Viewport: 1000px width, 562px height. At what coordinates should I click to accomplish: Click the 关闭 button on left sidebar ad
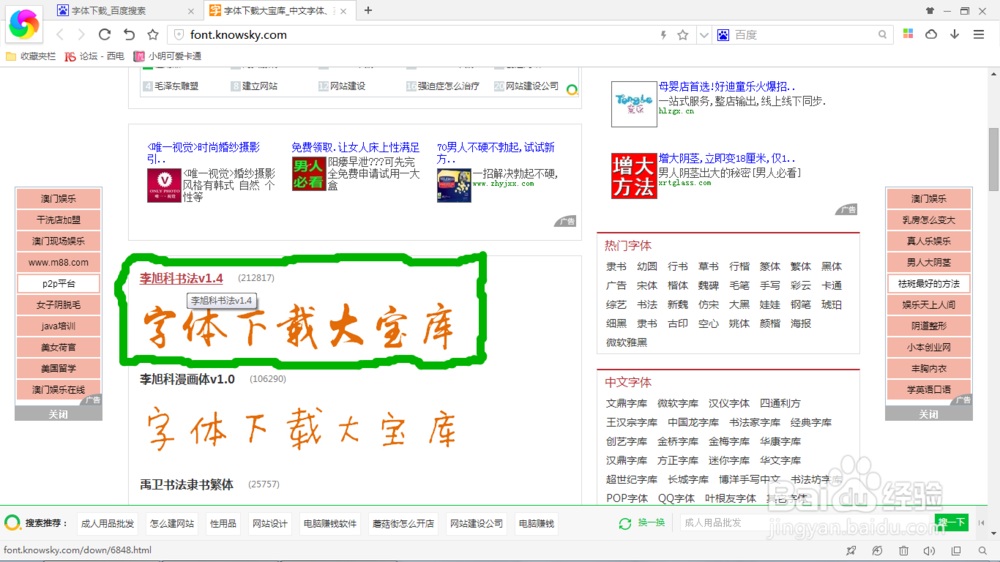point(58,414)
